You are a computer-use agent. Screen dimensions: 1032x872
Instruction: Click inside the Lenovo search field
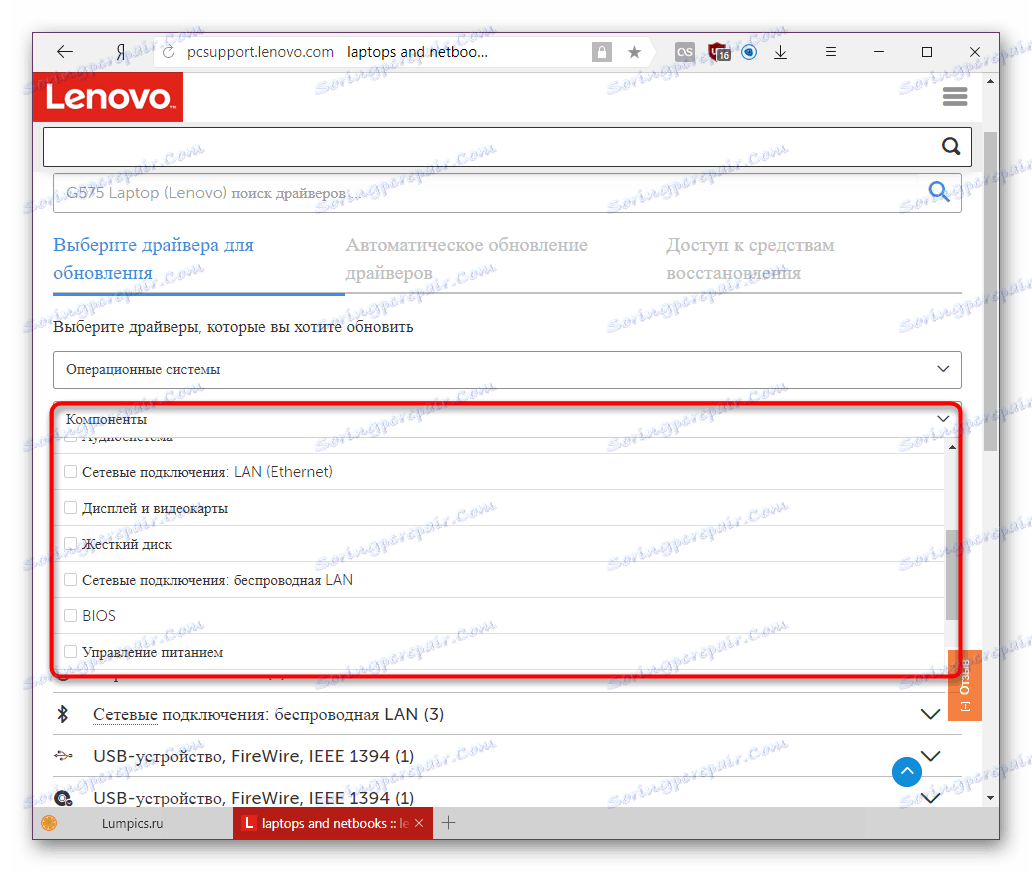tap(500, 146)
